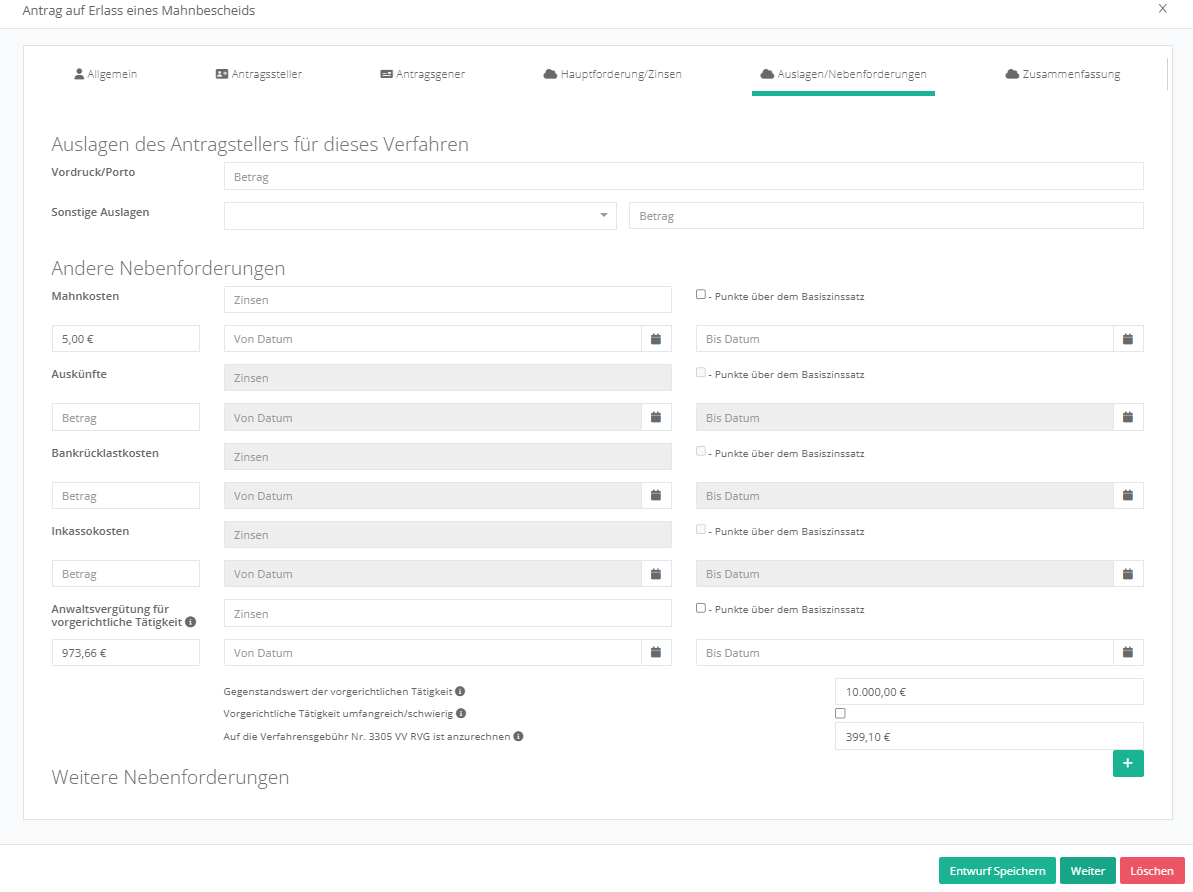This screenshot has height=892, width=1193.
Task: Click info icon beside Gegenstandswert label
Action: [x=461, y=691]
